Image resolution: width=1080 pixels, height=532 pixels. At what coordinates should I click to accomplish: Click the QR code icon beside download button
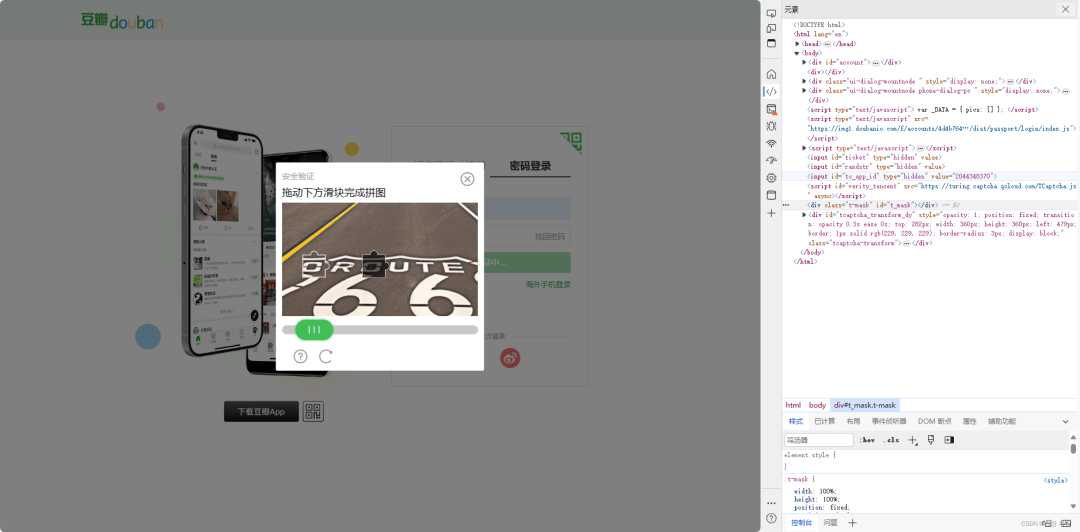[x=313, y=411]
